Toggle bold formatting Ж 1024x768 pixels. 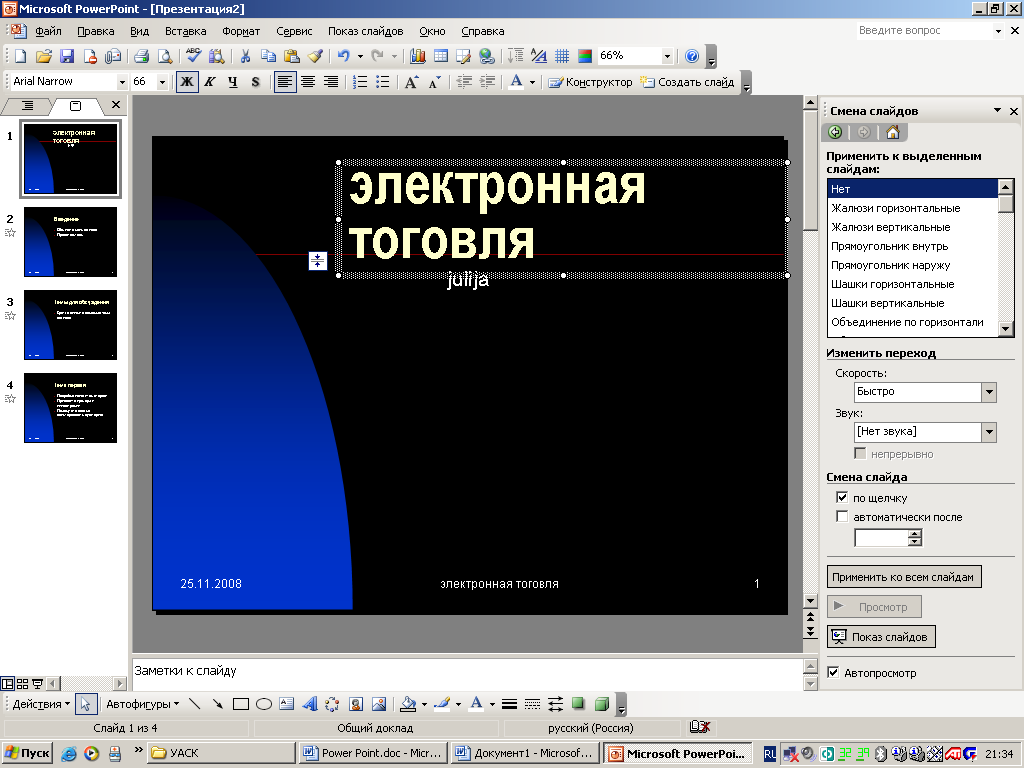click(187, 82)
